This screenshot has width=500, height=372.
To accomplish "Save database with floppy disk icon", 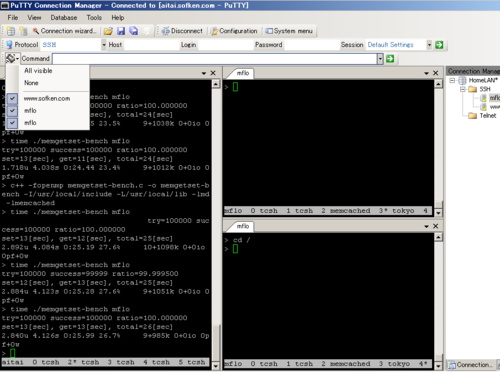I will [x=121, y=31].
